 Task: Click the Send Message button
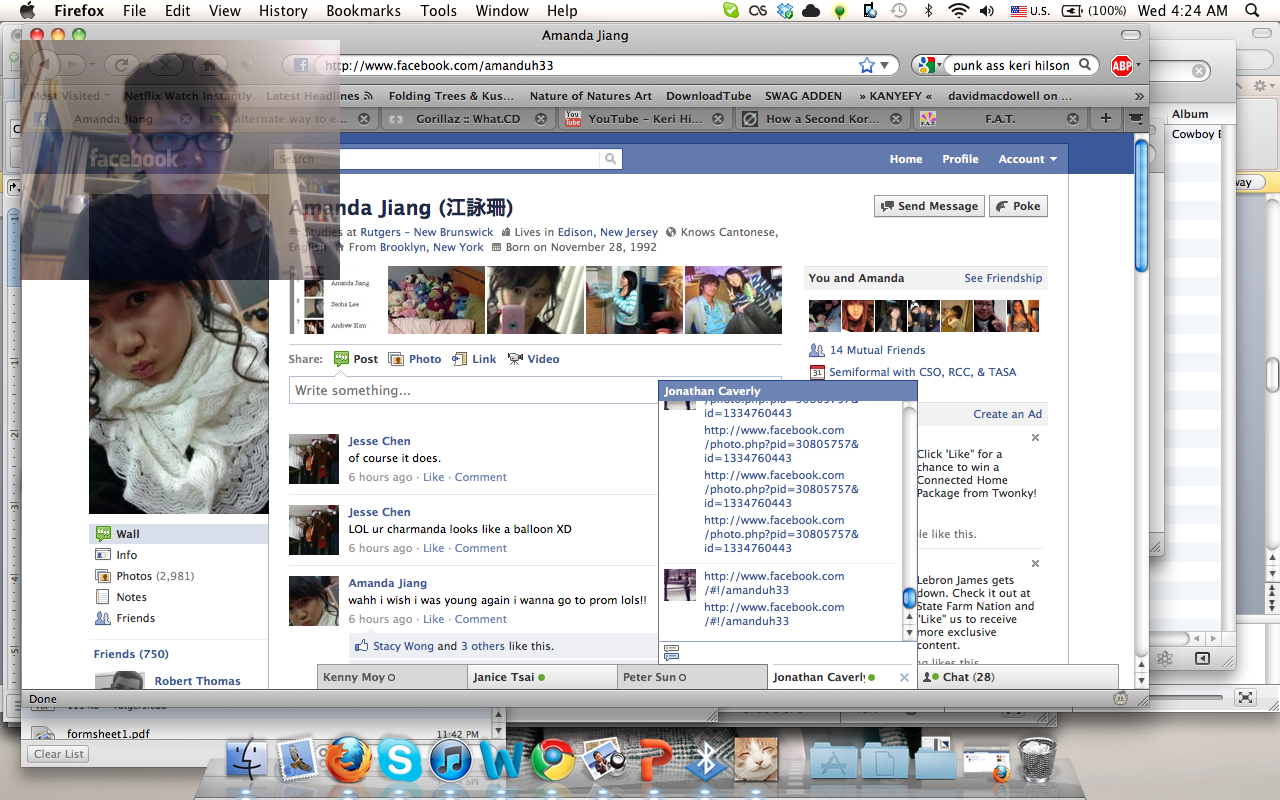pyautogui.click(x=929, y=206)
